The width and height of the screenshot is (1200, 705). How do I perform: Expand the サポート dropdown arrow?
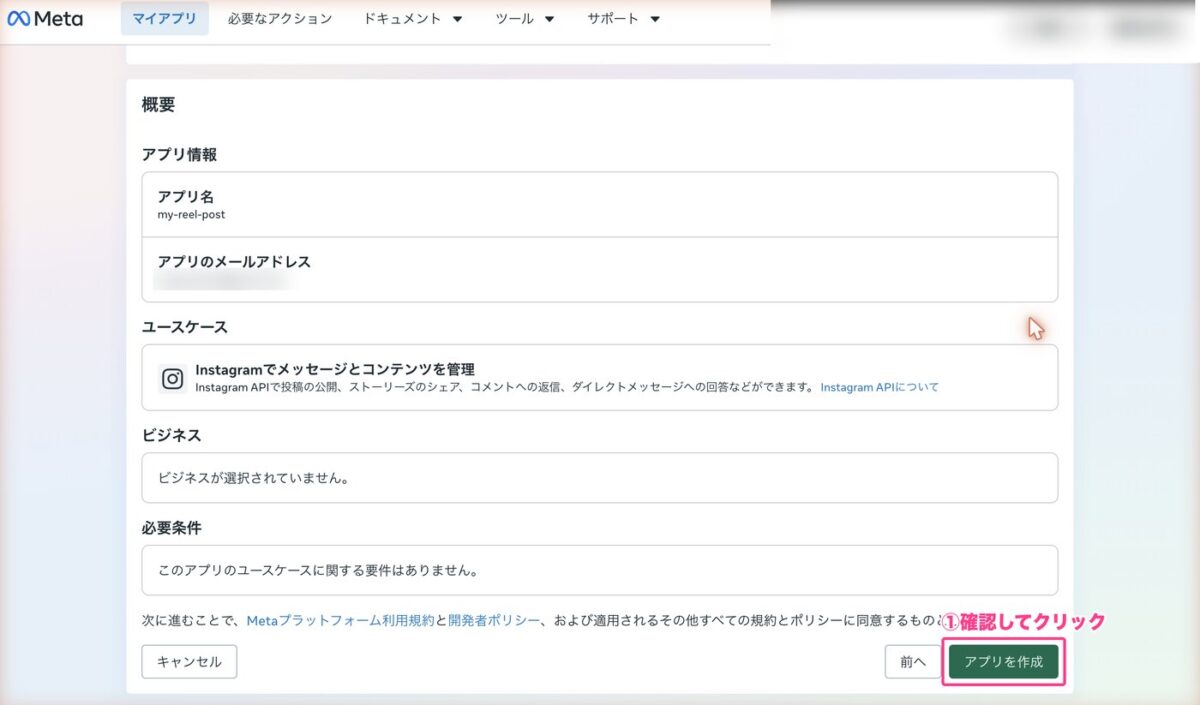coord(655,19)
